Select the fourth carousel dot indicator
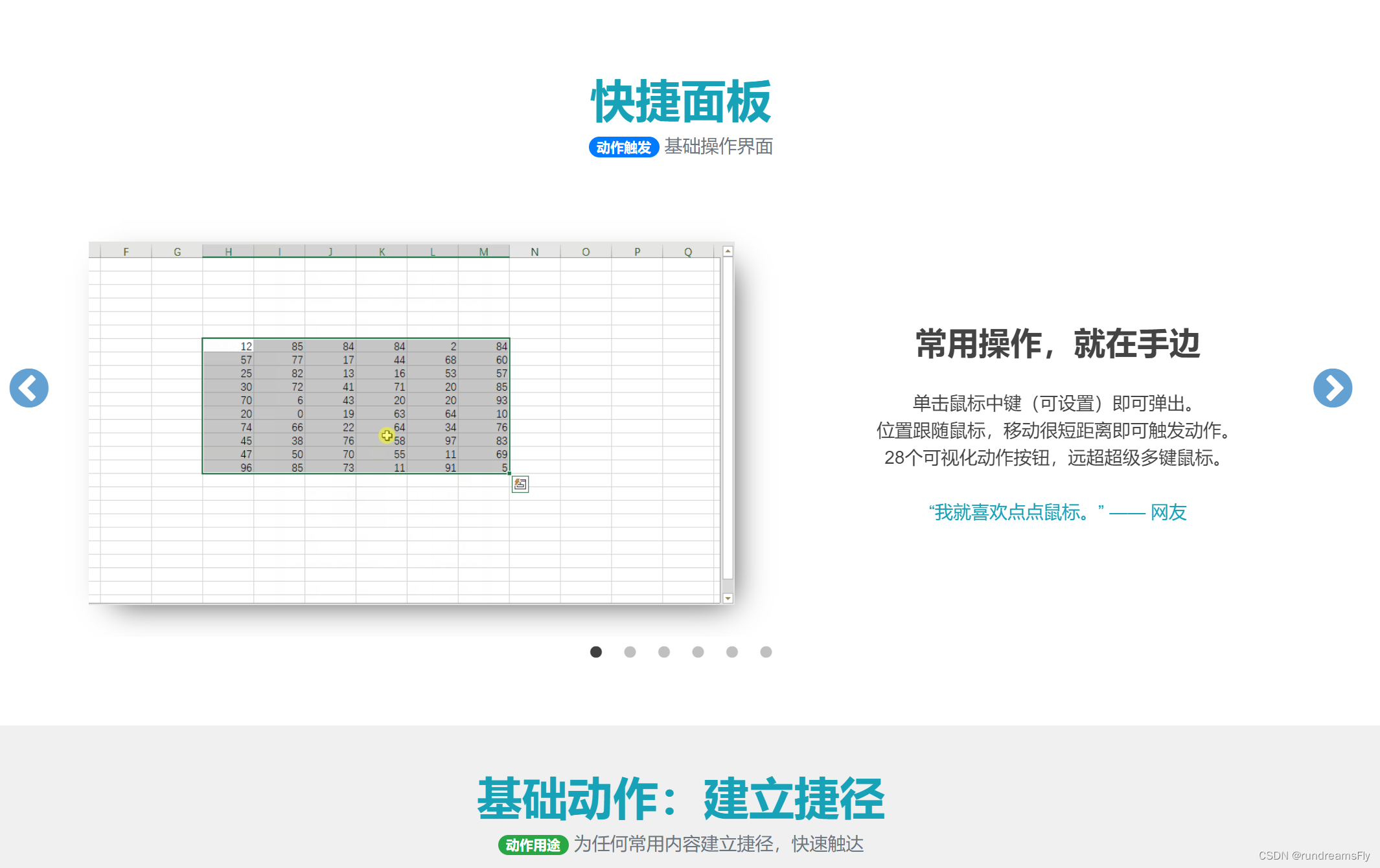 pos(698,652)
